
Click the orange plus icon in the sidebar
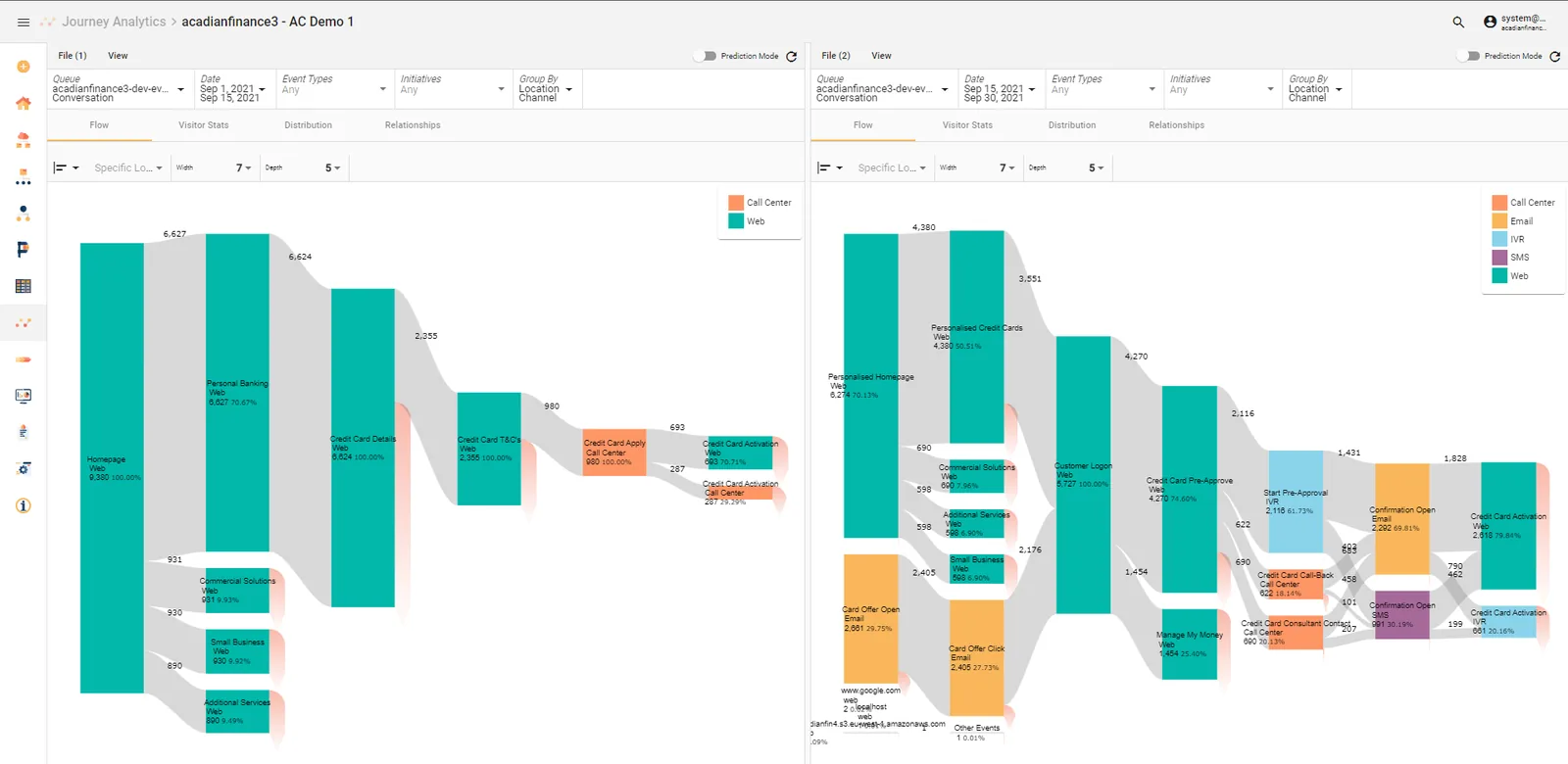[x=24, y=67]
